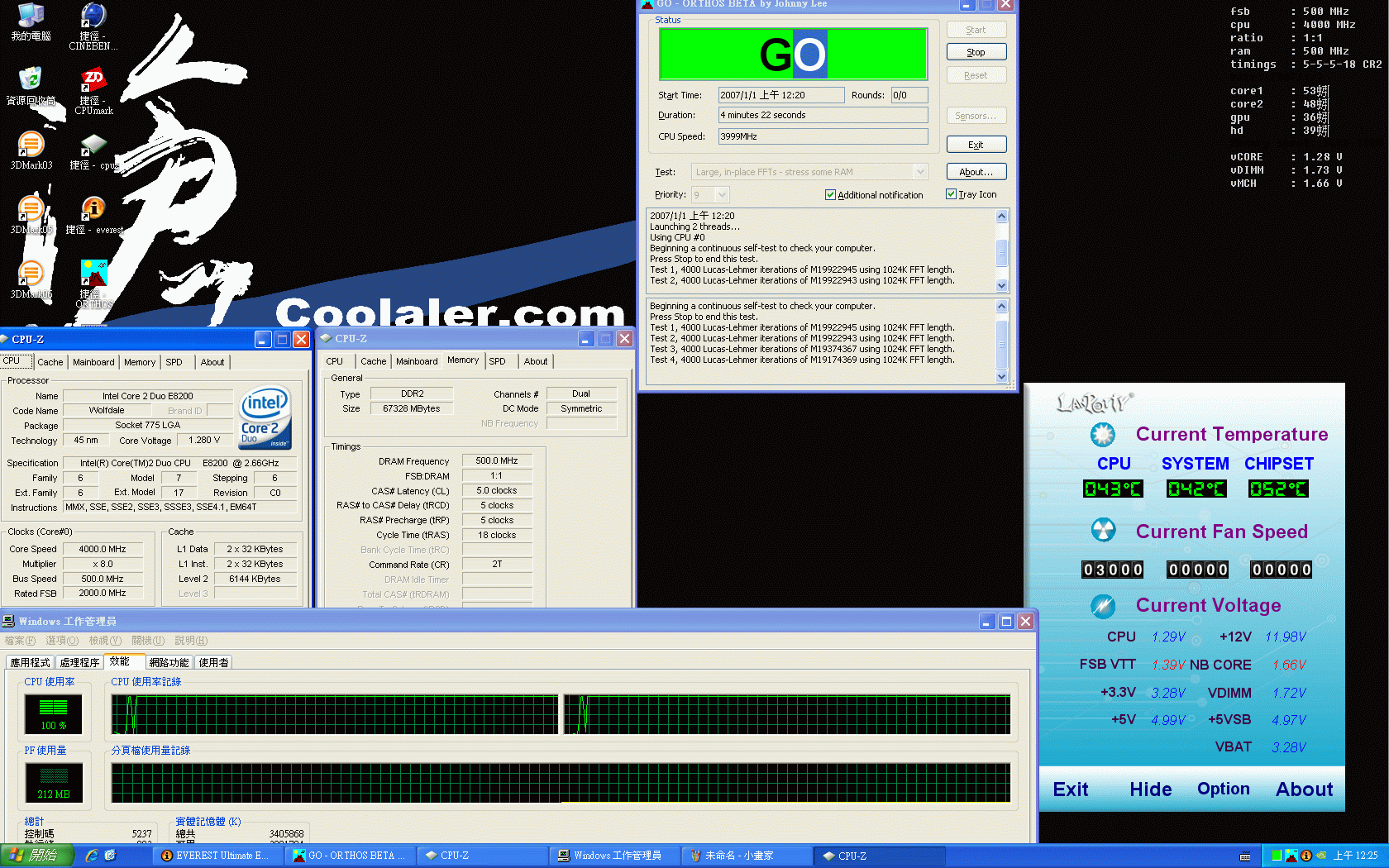Click the temperature icon in monitor panel

[x=1102, y=434]
